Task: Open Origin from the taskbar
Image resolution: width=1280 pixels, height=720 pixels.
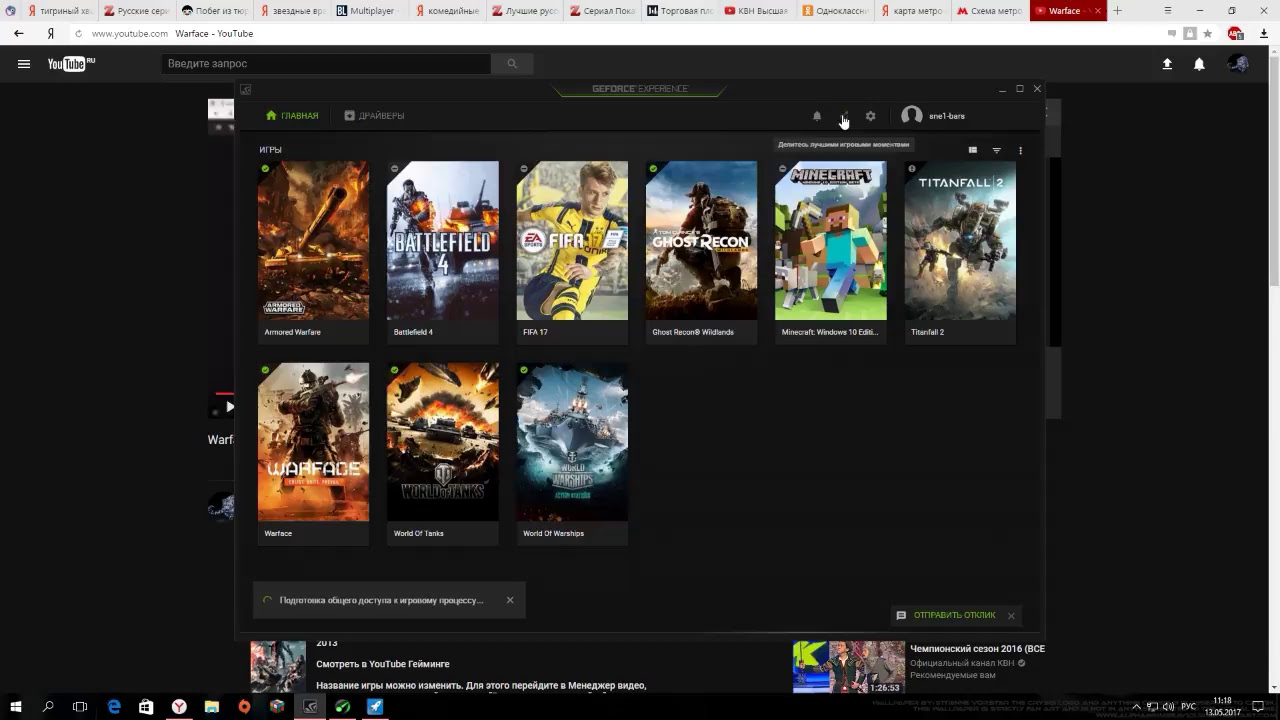Action: (x=244, y=706)
